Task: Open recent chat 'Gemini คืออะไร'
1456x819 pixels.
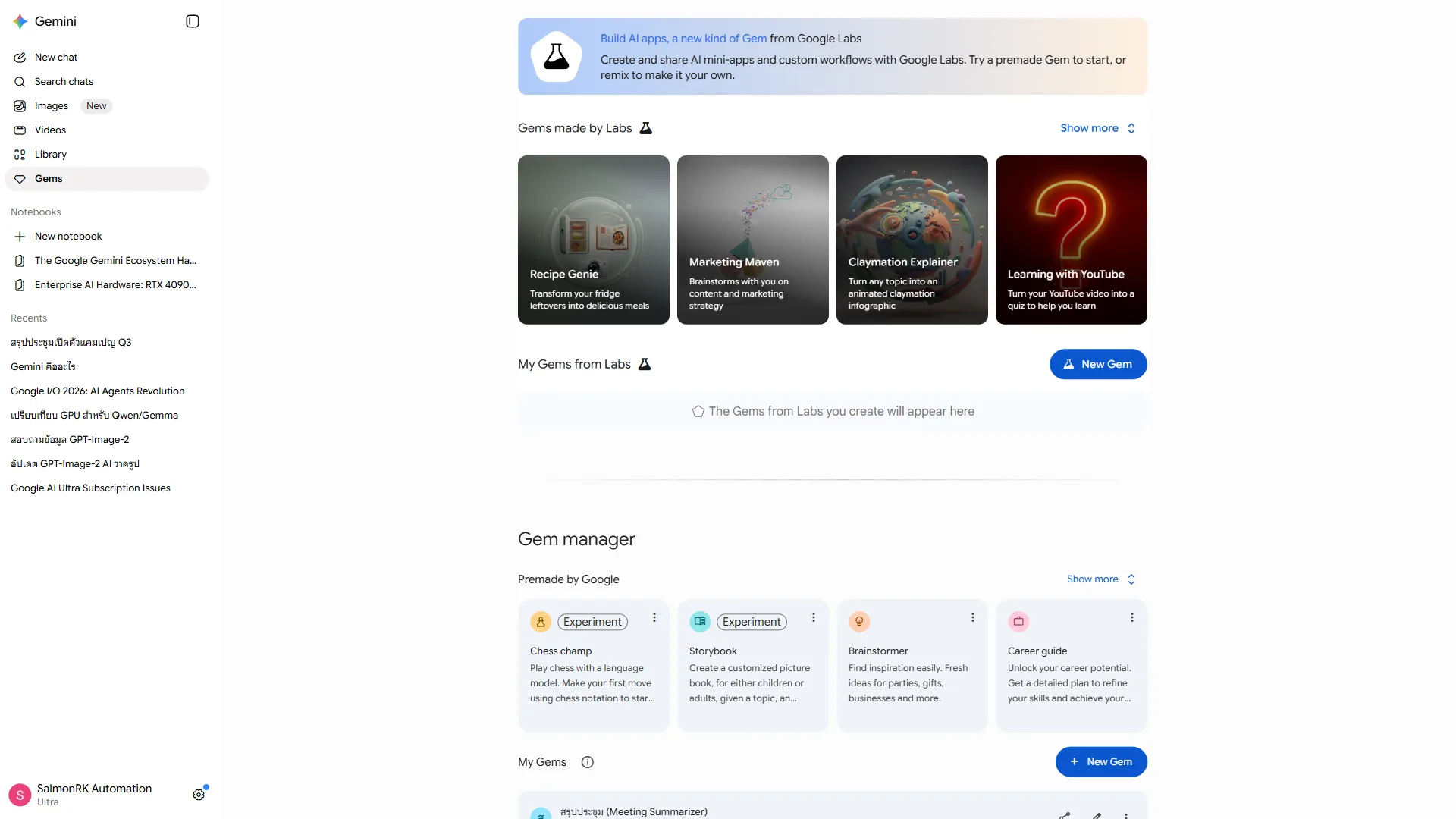Action: pyautogui.click(x=43, y=367)
